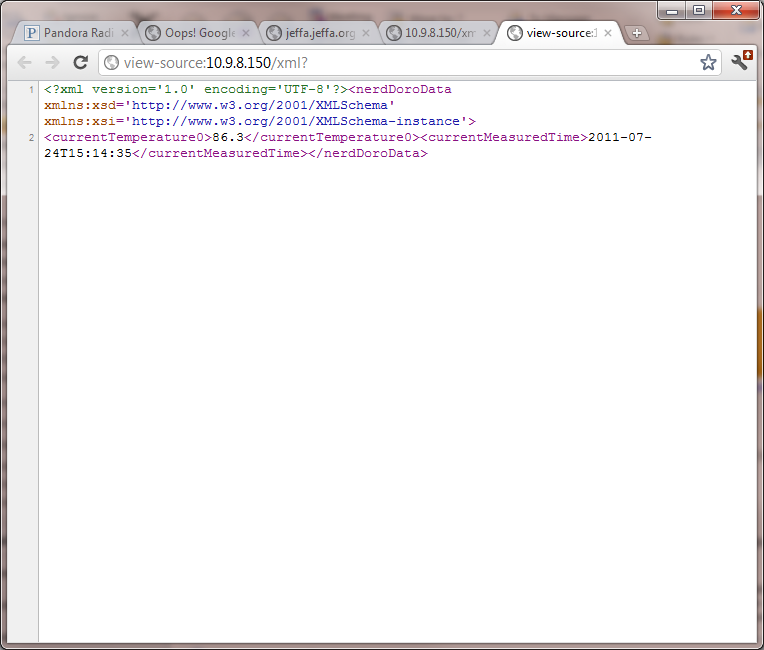Switch to the jeffa.jeffa.org tab

(315, 33)
